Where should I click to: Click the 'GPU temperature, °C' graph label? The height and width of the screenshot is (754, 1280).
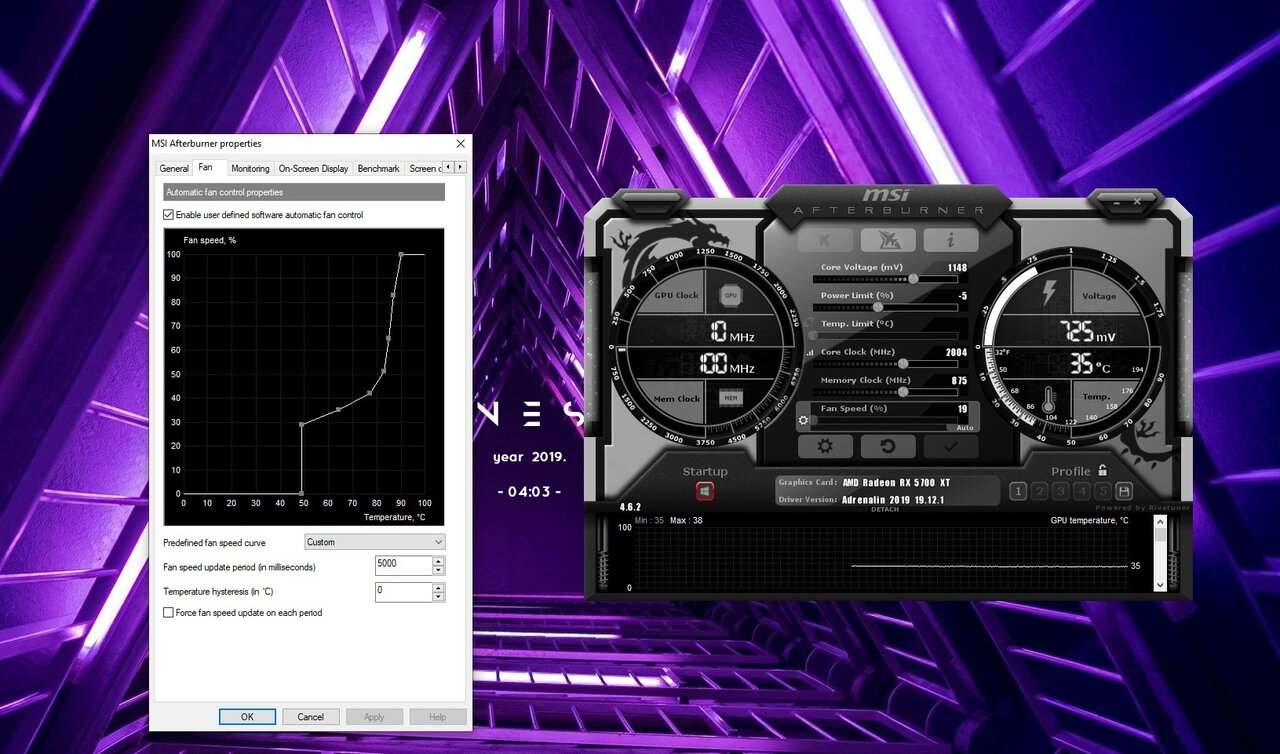1089,521
